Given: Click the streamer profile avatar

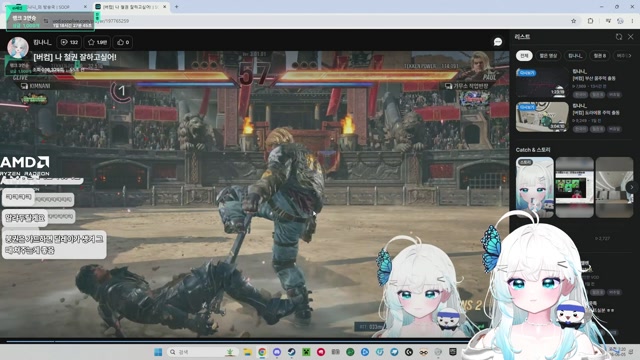Looking at the screenshot, I should (x=18, y=47).
